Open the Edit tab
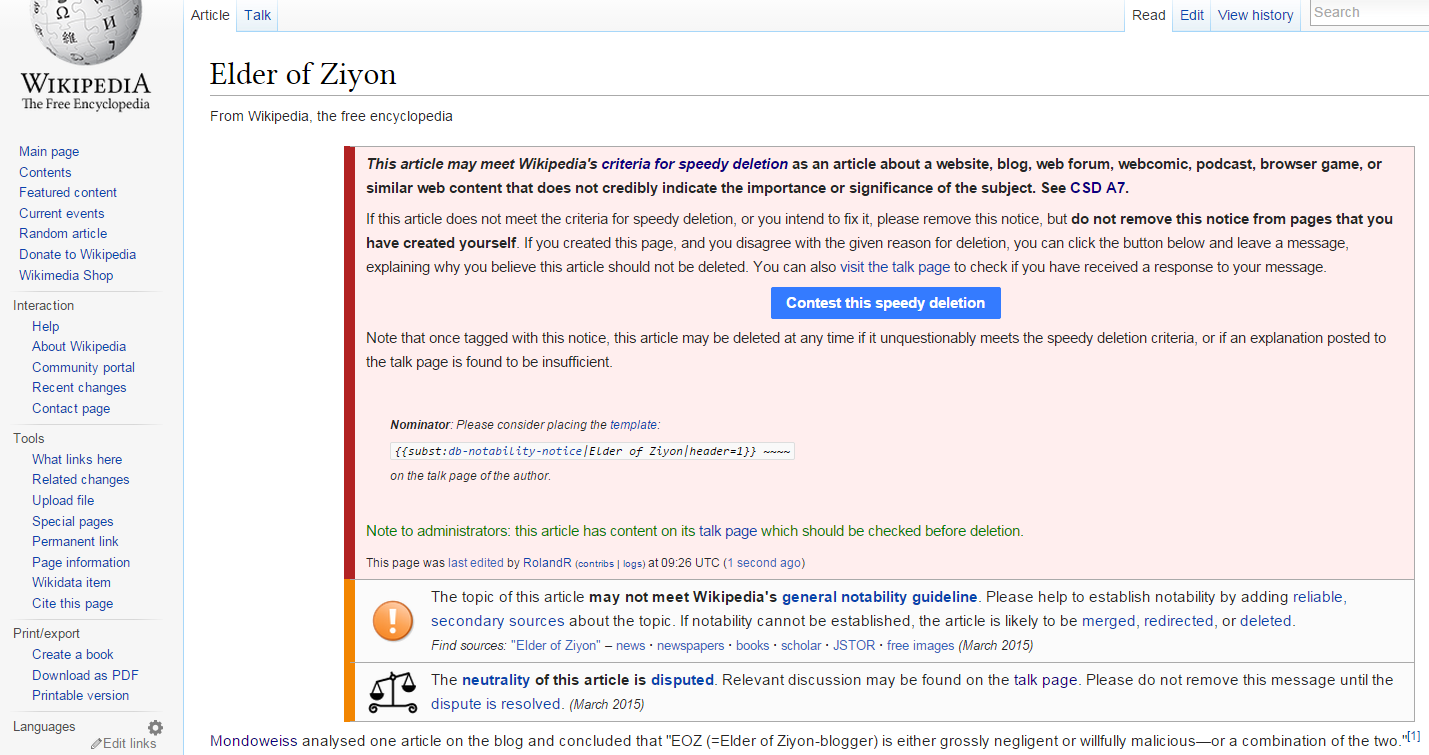 (x=1191, y=15)
